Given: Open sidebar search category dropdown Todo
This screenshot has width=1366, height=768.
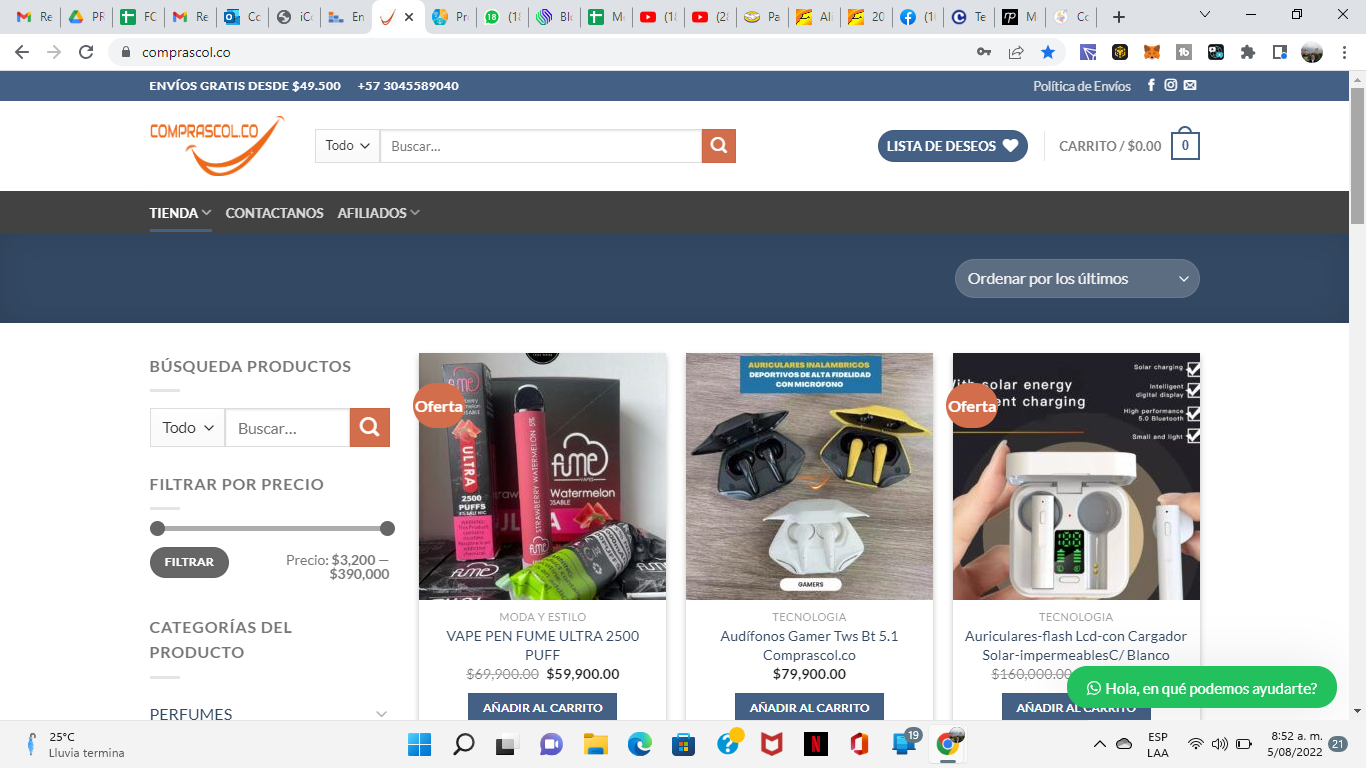Looking at the screenshot, I should [x=188, y=428].
